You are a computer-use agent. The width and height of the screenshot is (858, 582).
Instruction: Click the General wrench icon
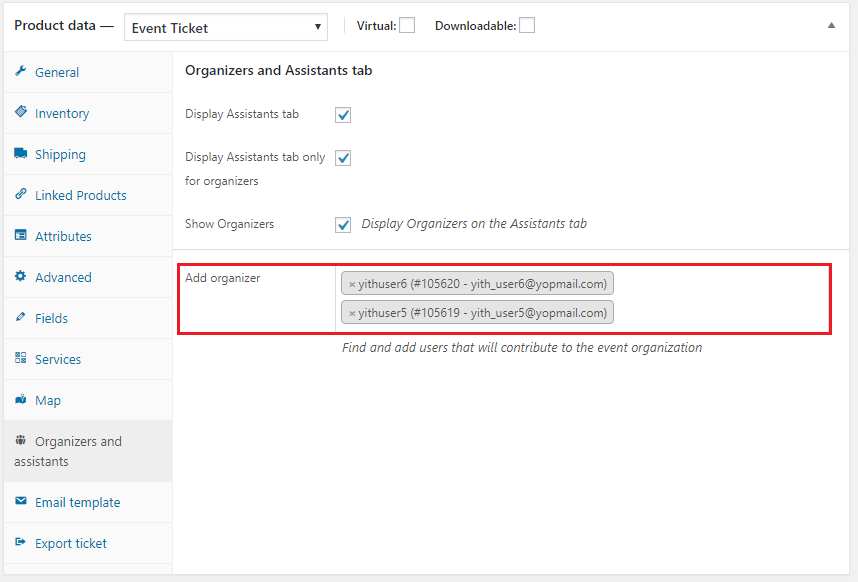pyautogui.click(x=20, y=72)
